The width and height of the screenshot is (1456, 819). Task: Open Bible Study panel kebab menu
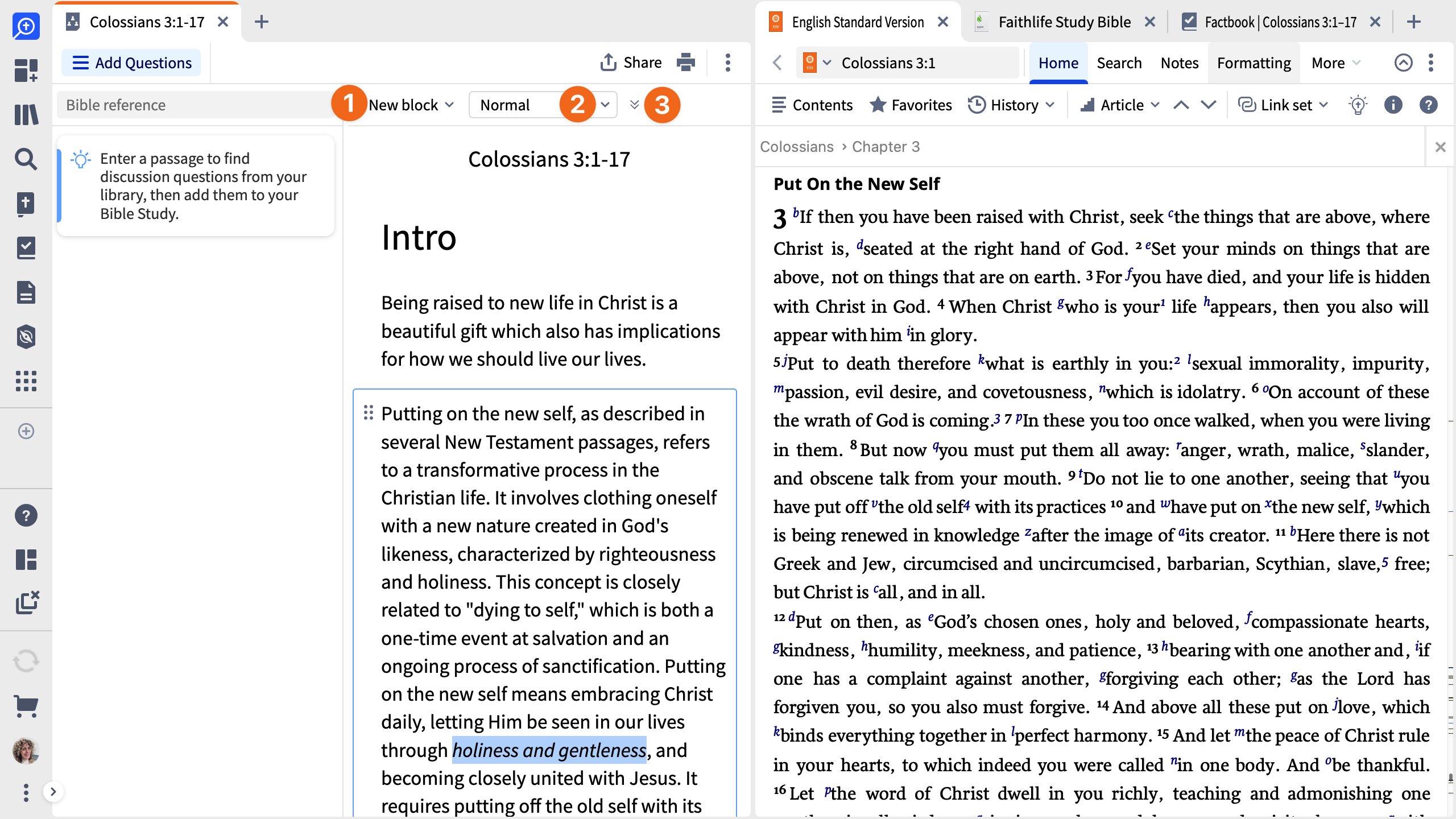click(x=728, y=63)
